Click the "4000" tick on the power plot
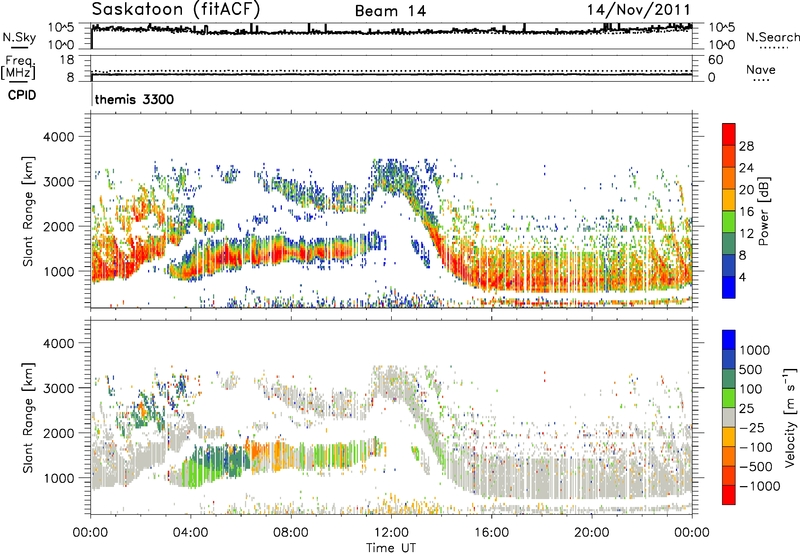 pyautogui.click(x=58, y=137)
